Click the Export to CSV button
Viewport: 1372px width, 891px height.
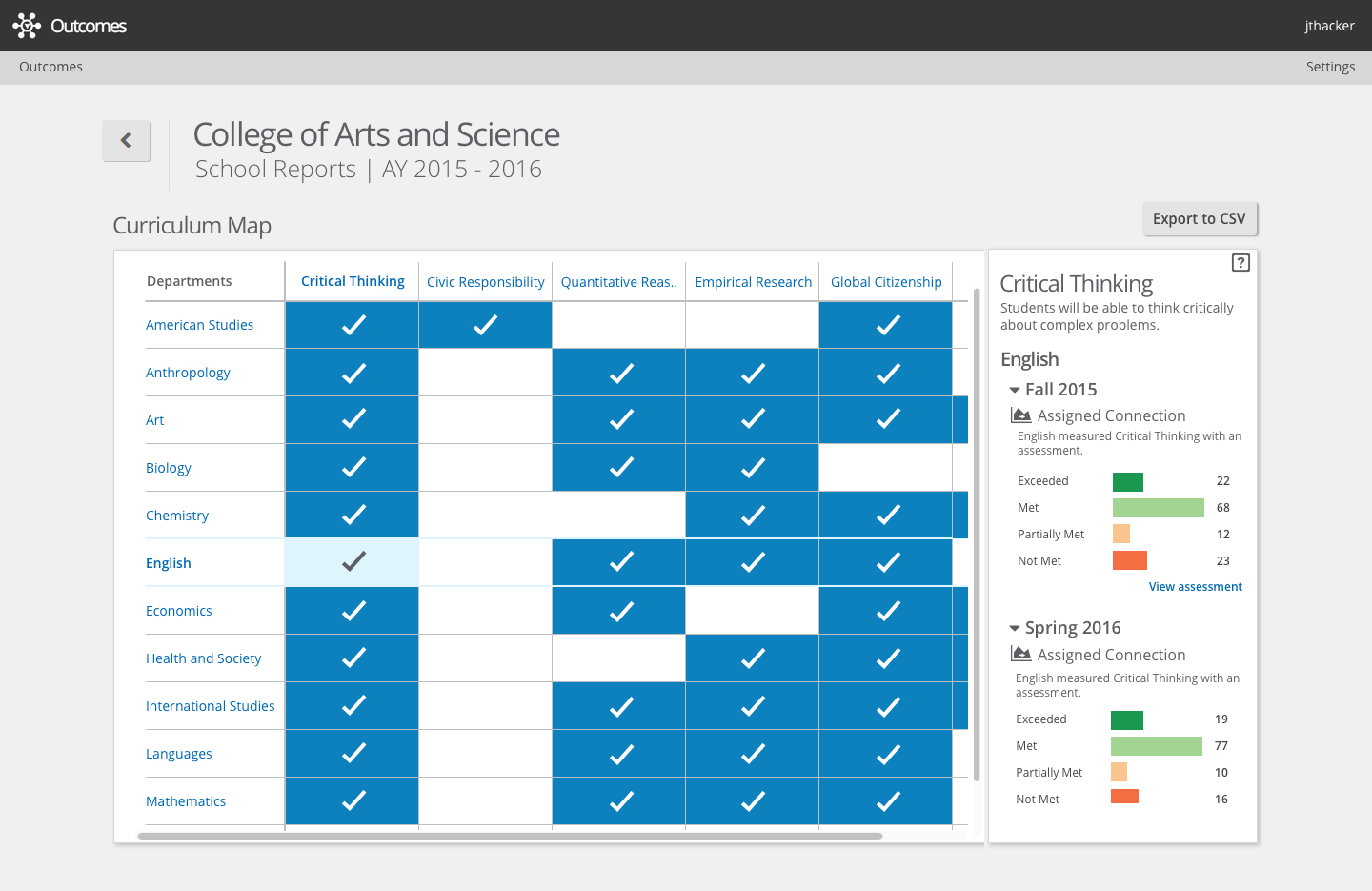(1200, 218)
